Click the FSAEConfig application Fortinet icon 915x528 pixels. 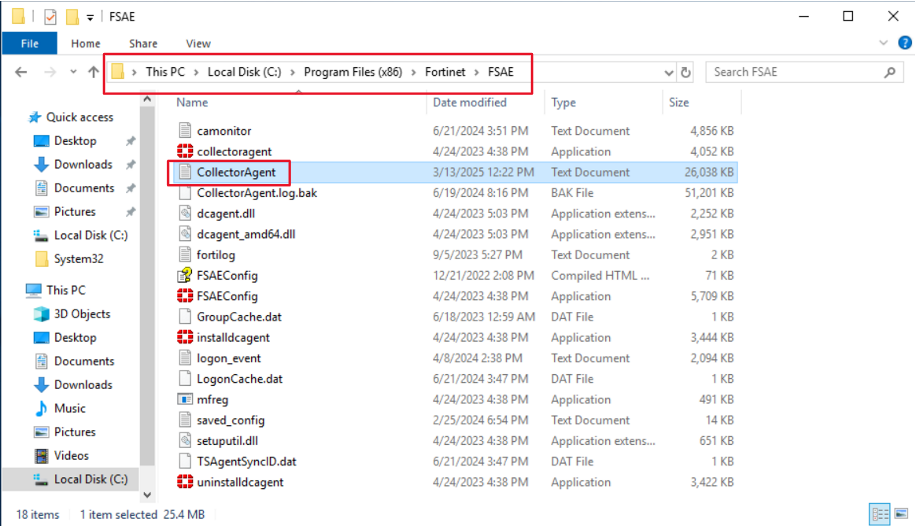185,296
